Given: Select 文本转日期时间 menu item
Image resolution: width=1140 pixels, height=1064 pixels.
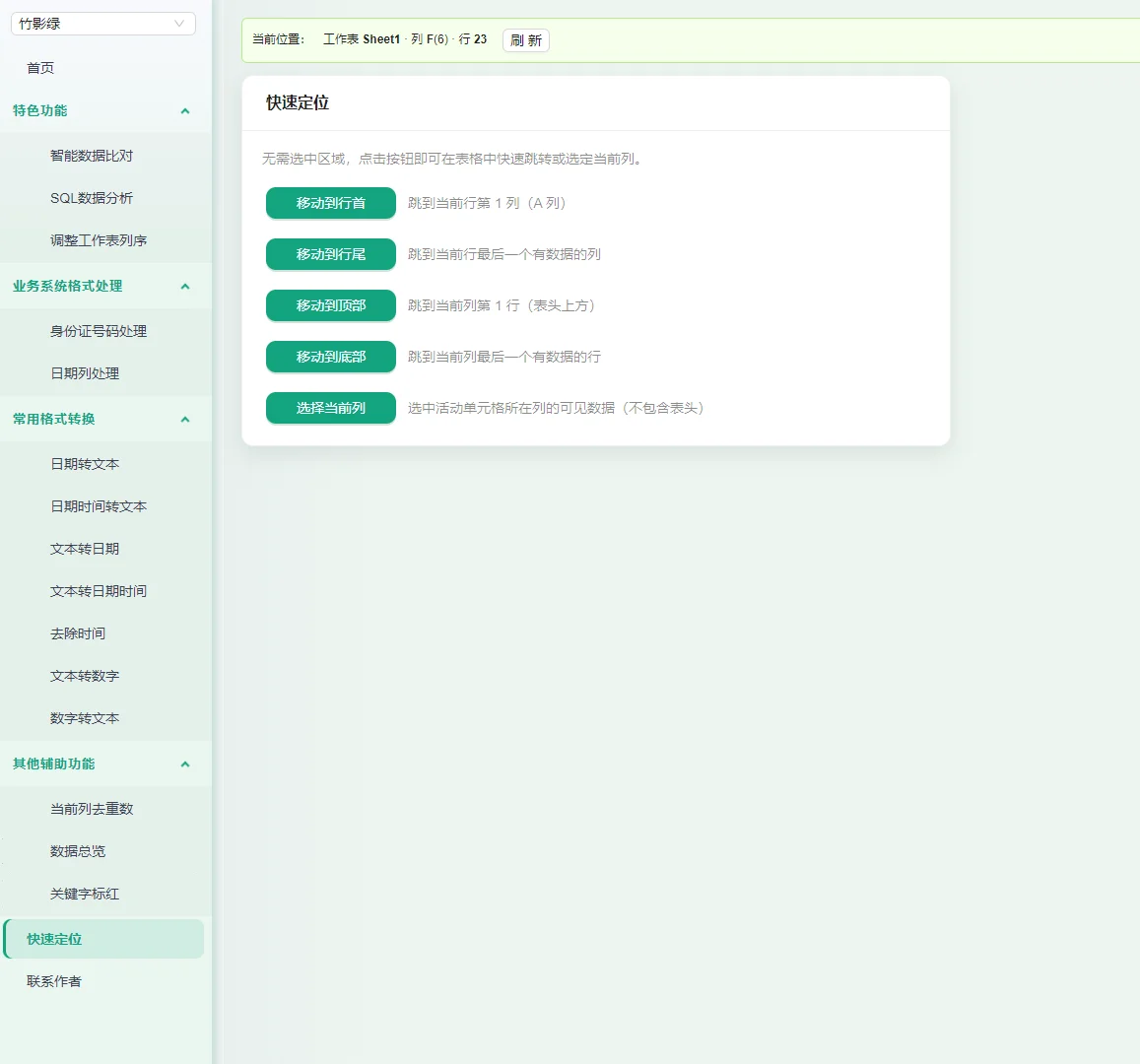Looking at the screenshot, I should click(x=99, y=591).
